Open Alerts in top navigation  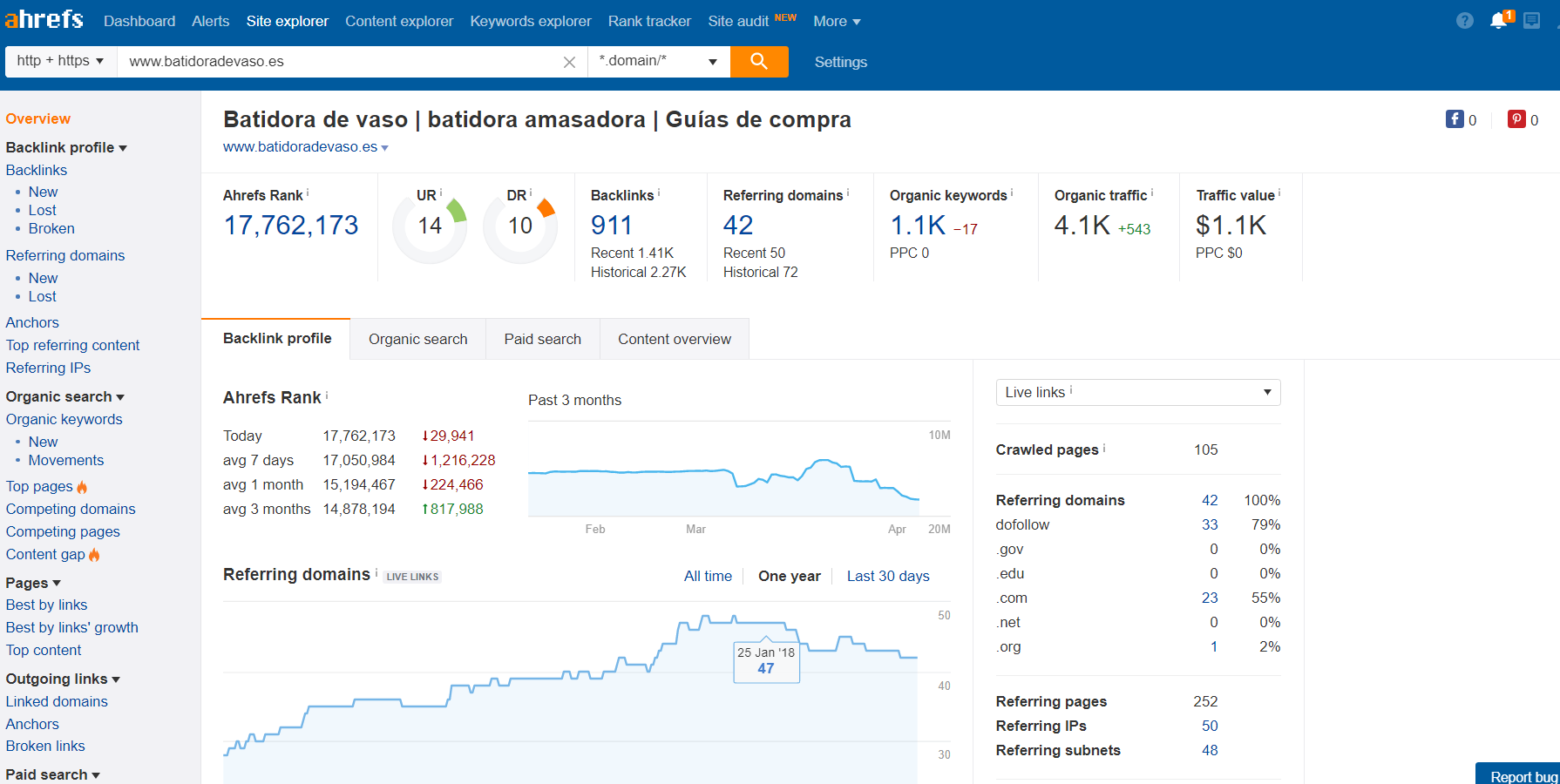[x=211, y=21]
